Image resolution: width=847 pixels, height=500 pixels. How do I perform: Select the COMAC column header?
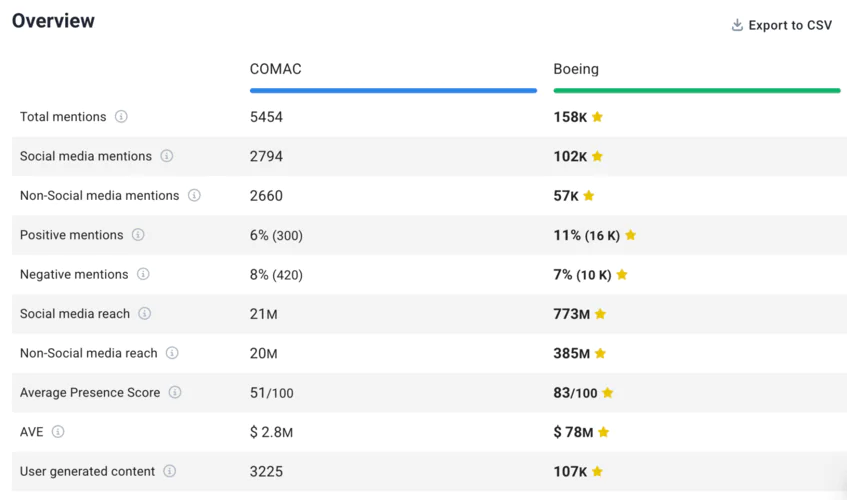[x=275, y=69]
